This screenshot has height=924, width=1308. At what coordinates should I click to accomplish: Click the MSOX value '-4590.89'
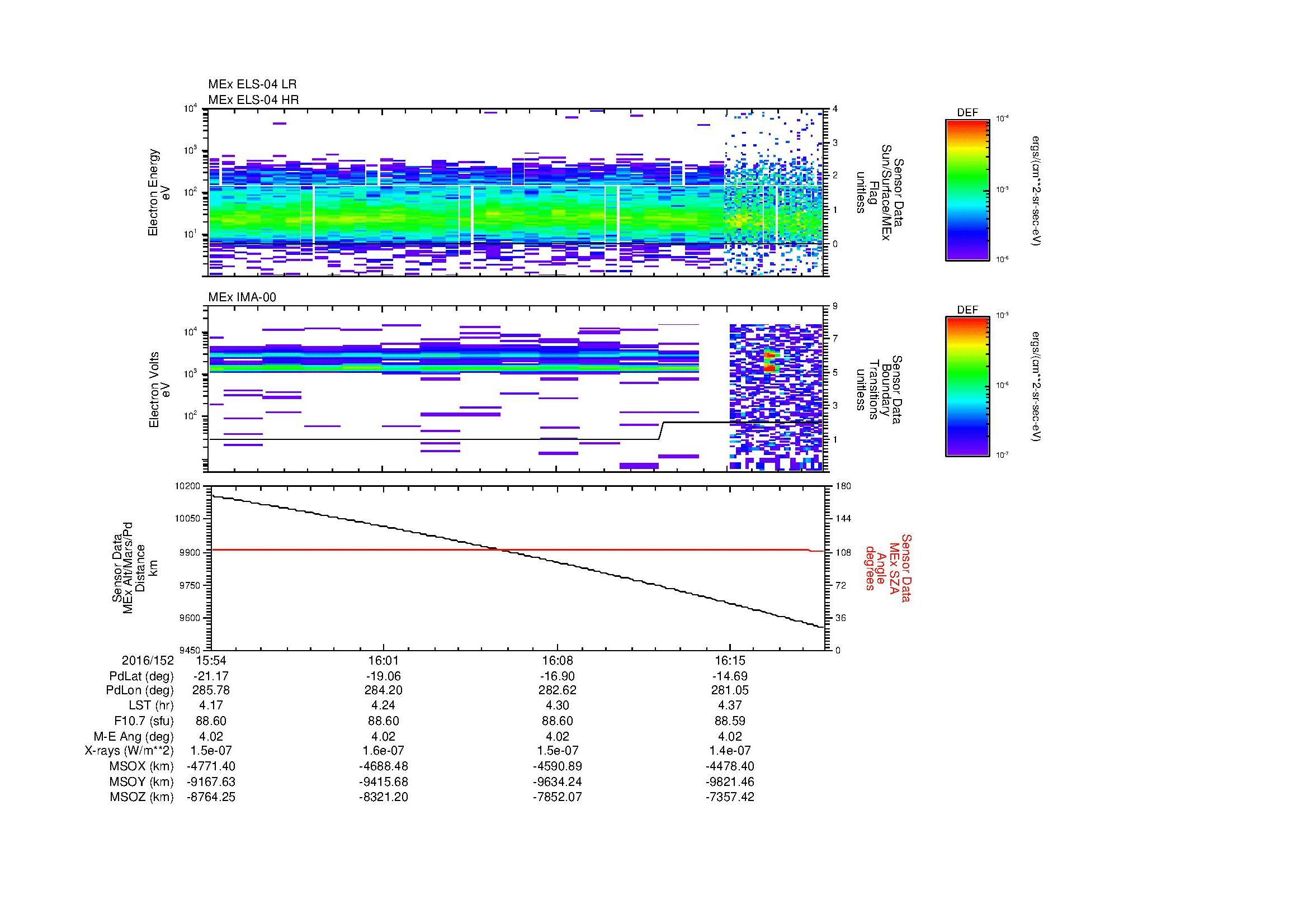coord(557,766)
